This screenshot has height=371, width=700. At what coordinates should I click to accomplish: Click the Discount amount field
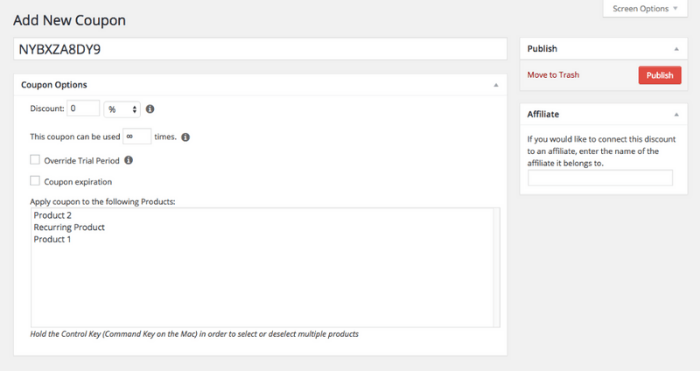point(83,108)
